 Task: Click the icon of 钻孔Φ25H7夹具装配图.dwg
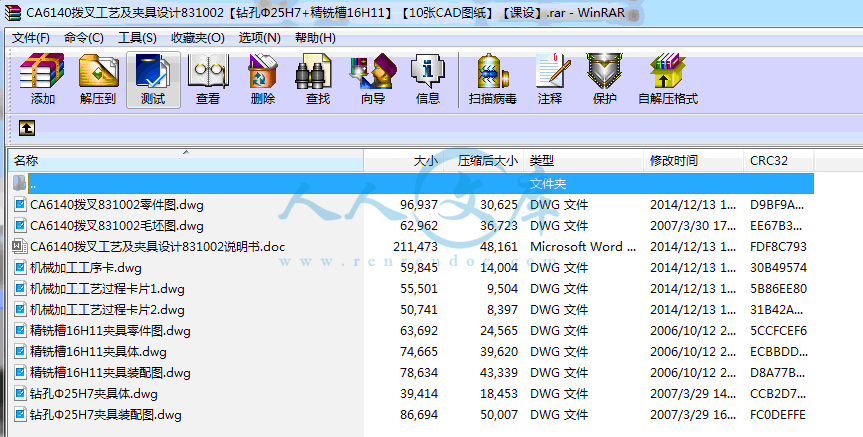click(20, 414)
